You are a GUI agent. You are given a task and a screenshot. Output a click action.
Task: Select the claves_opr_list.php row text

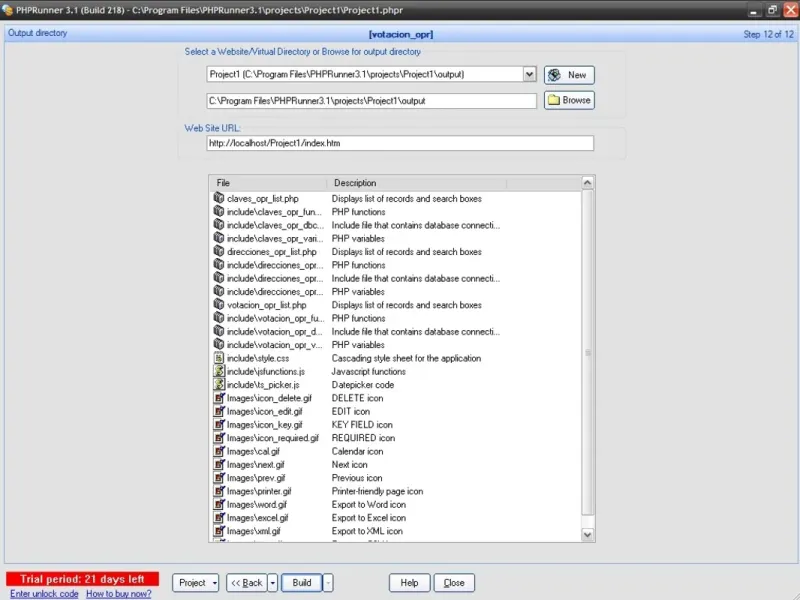click(263, 198)
